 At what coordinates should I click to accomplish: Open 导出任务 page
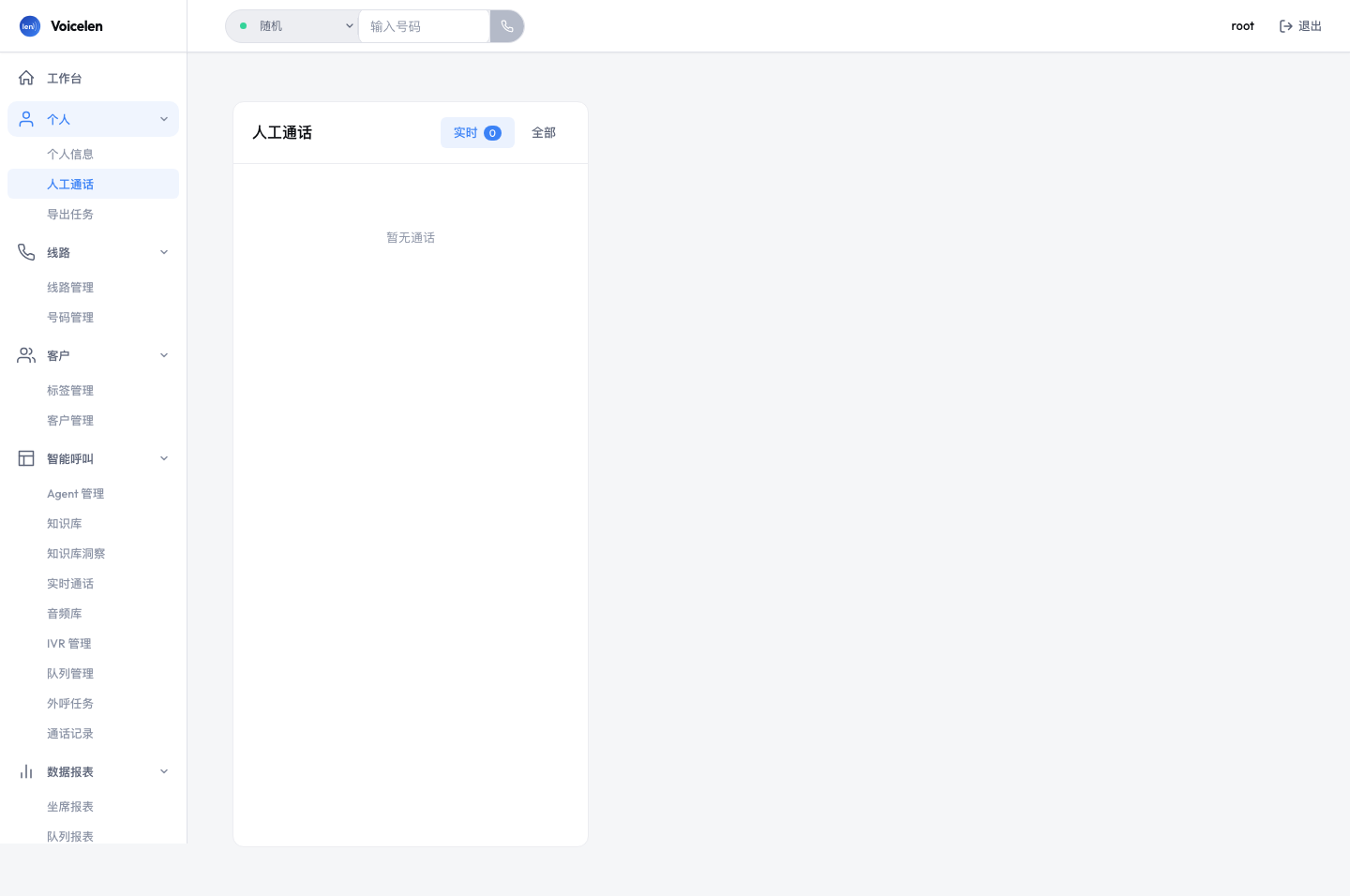tap(93, 214)
